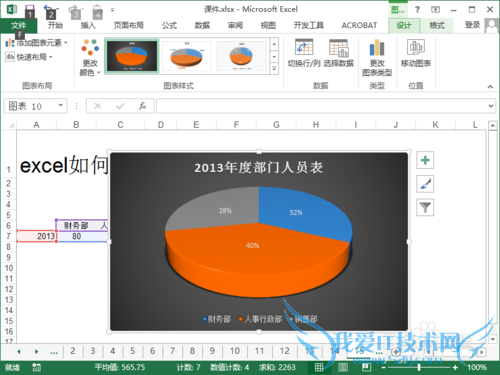Open sheet tab 10

[235, 351]
